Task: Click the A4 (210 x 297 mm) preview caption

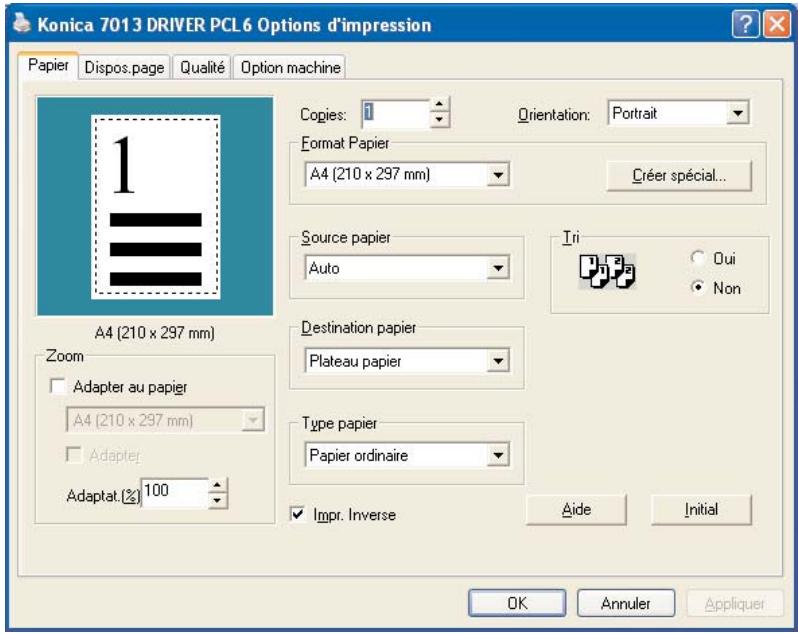Action: coord(155,333)
